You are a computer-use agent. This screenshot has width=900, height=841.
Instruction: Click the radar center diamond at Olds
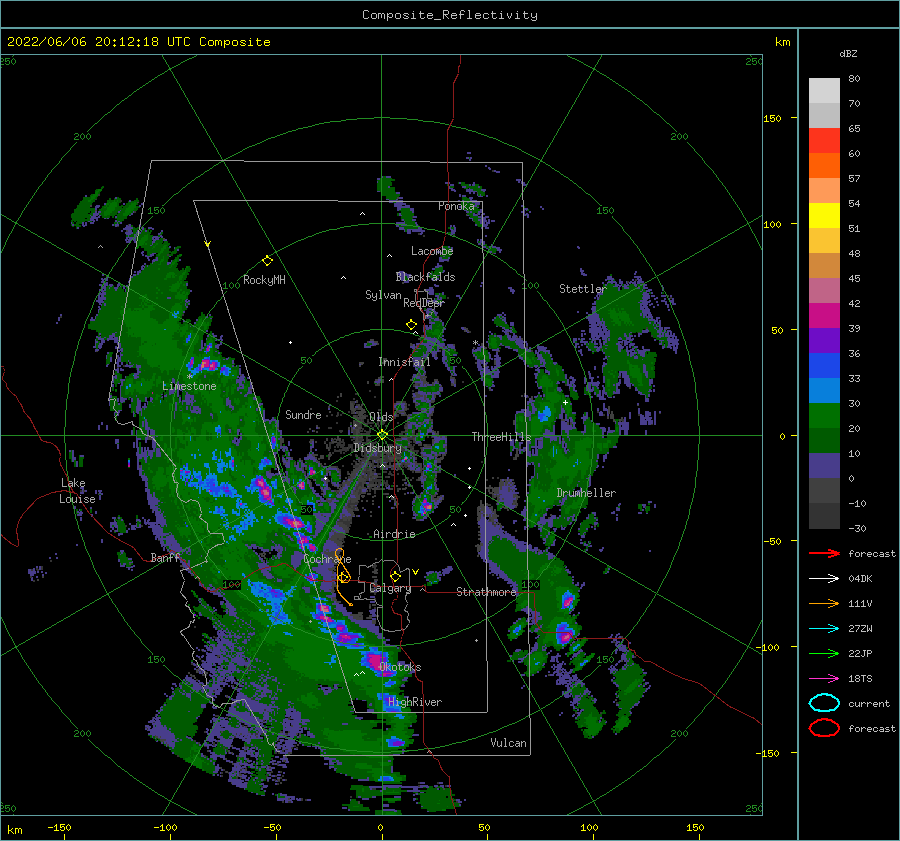point(382,435)
